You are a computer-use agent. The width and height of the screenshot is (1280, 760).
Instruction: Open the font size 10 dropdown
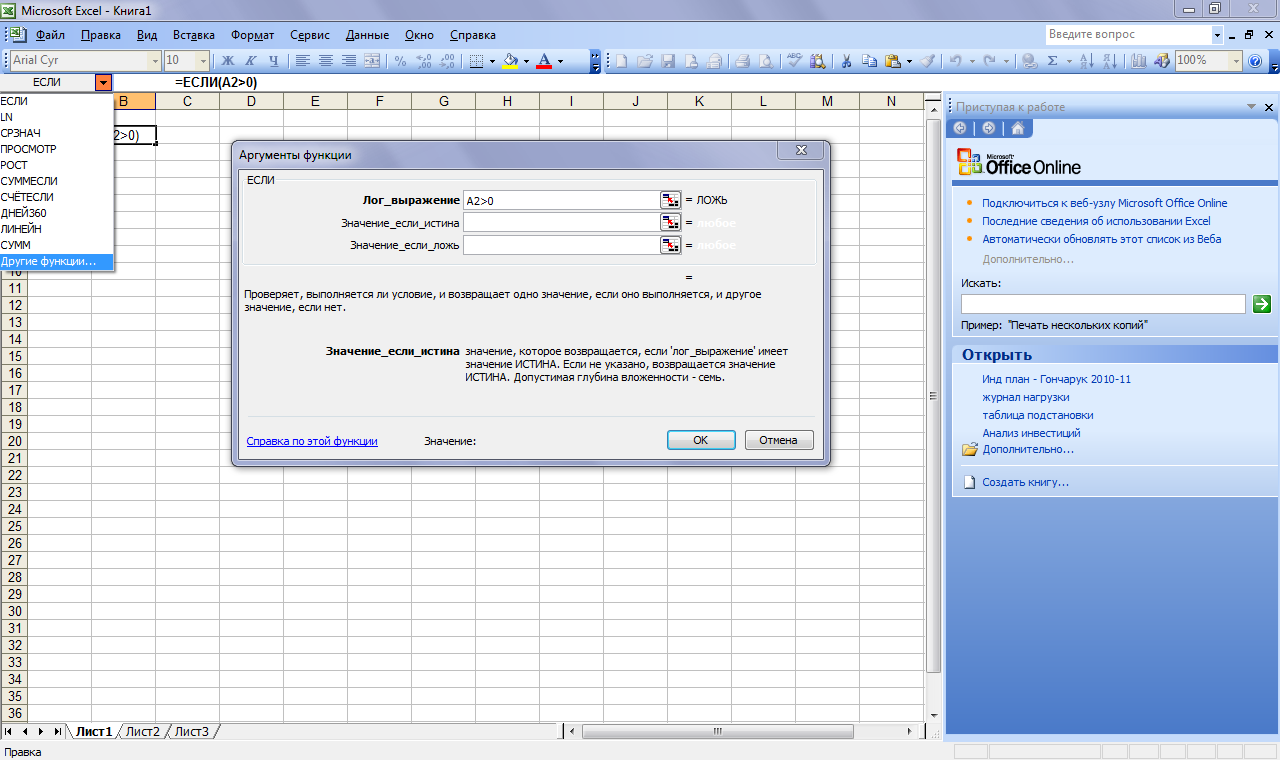click(203, 60)
